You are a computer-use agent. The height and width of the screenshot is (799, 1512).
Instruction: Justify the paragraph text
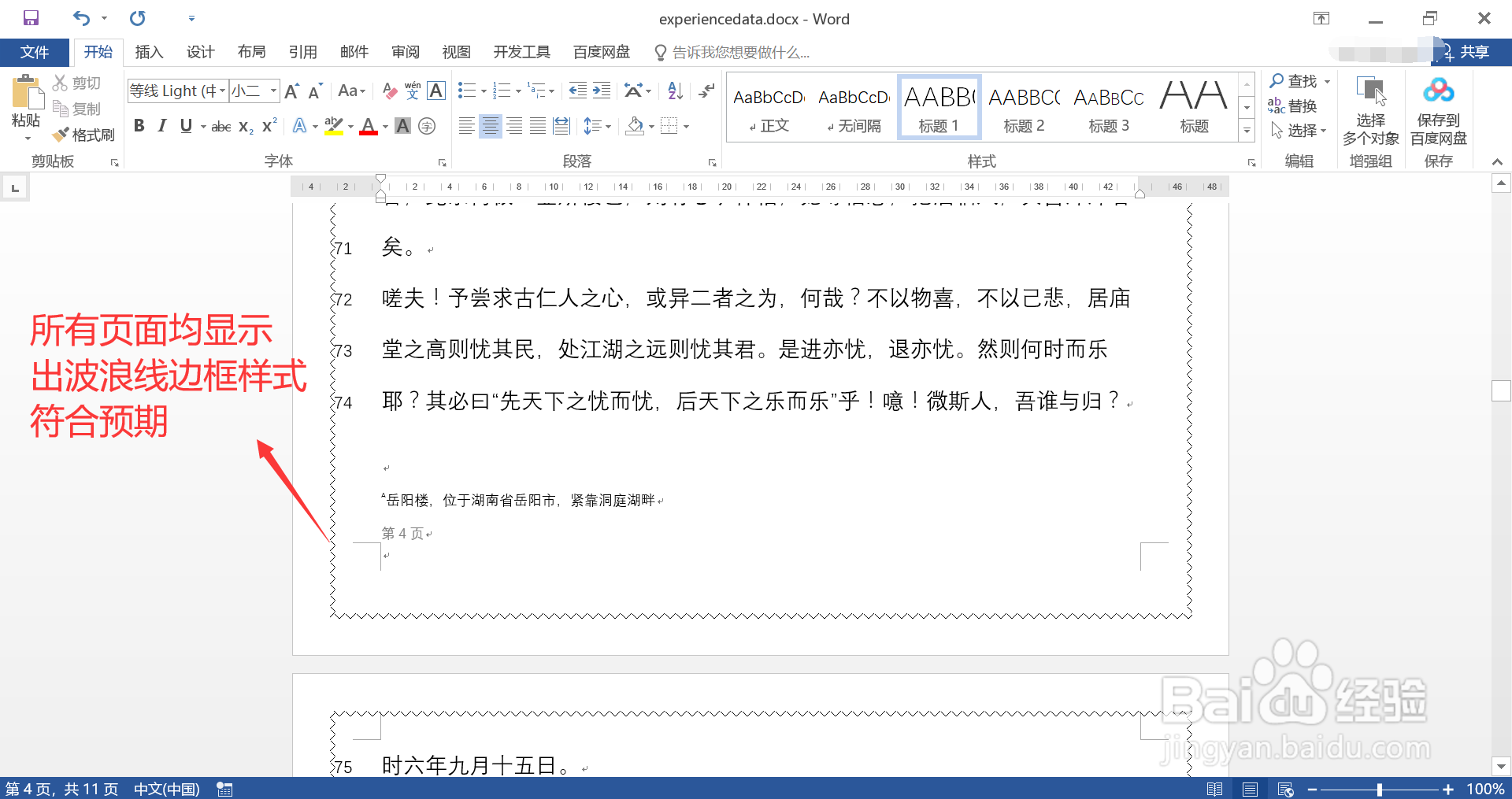click(x=538, y=126)
